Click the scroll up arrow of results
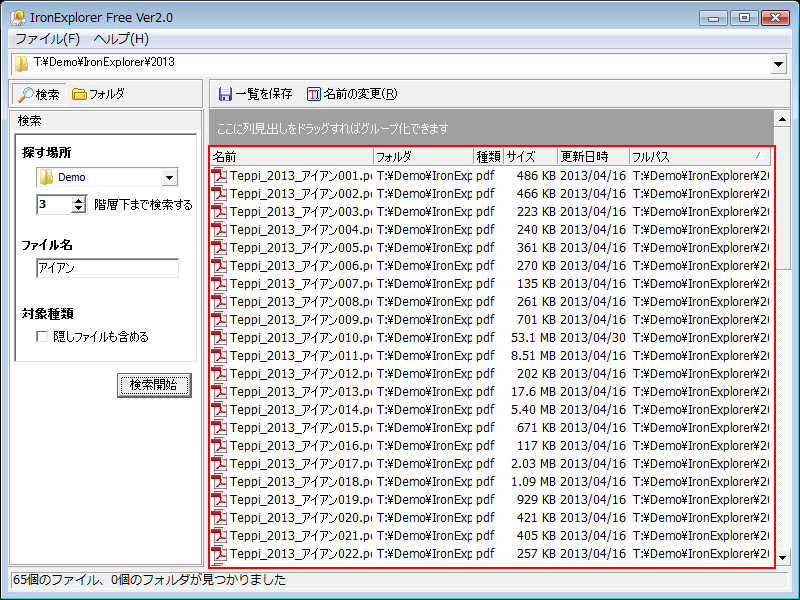 [782, 119]
